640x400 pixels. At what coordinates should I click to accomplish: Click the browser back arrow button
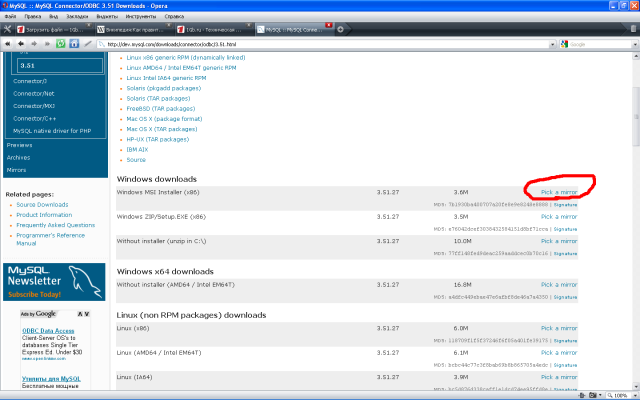tap(8, 44)
